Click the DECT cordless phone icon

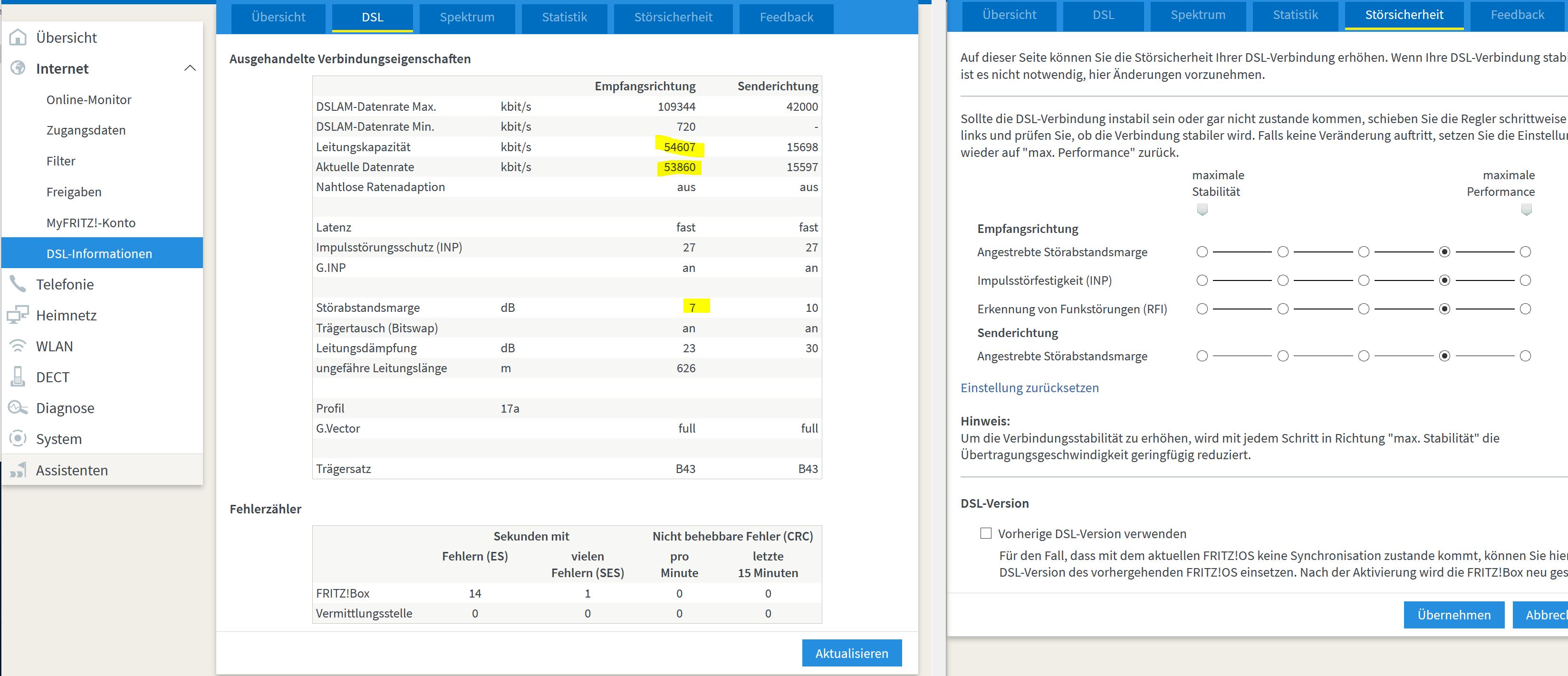tap(18, 377)
